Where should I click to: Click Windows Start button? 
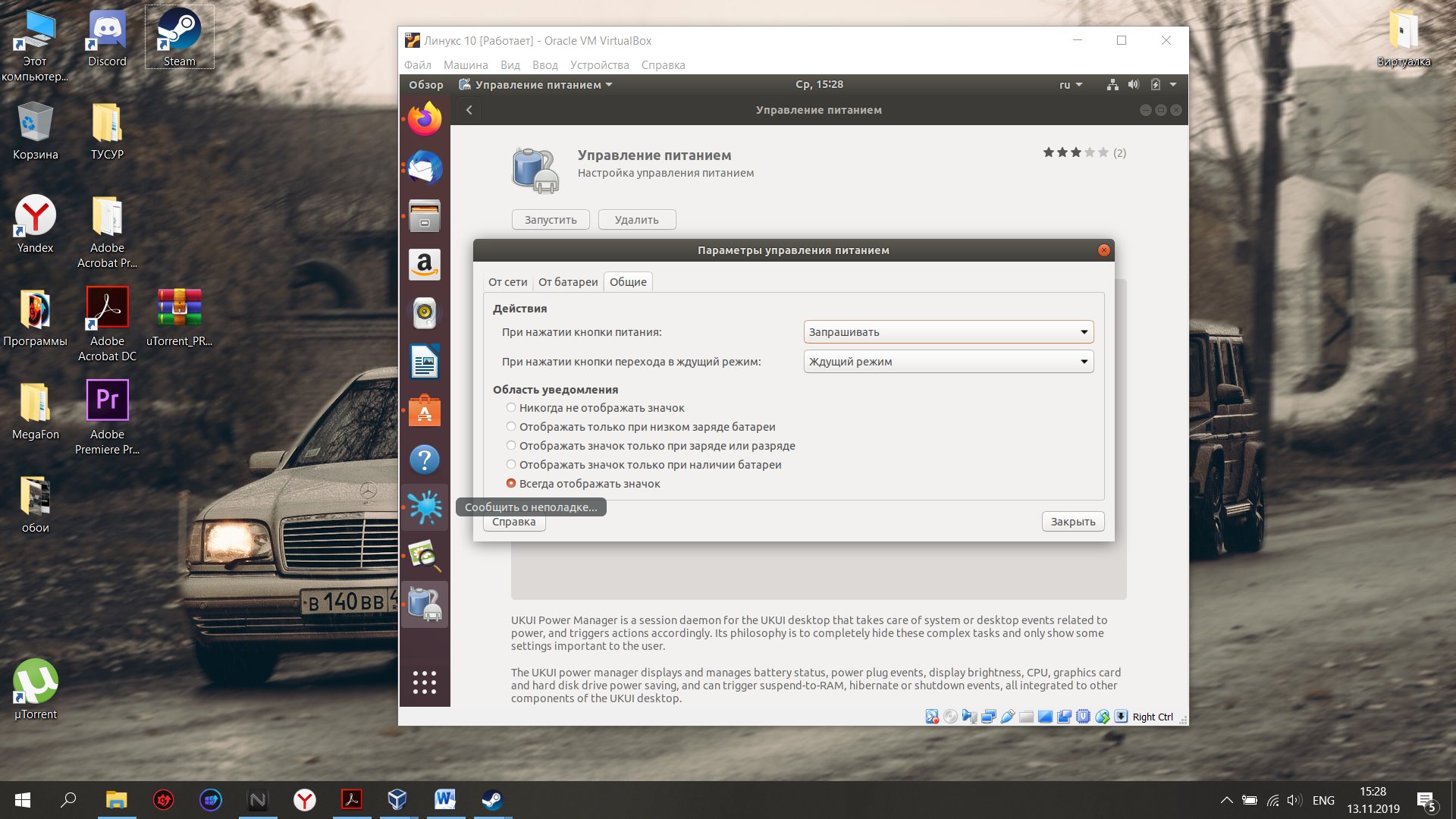pyautogui.click(x=23, y=800)
